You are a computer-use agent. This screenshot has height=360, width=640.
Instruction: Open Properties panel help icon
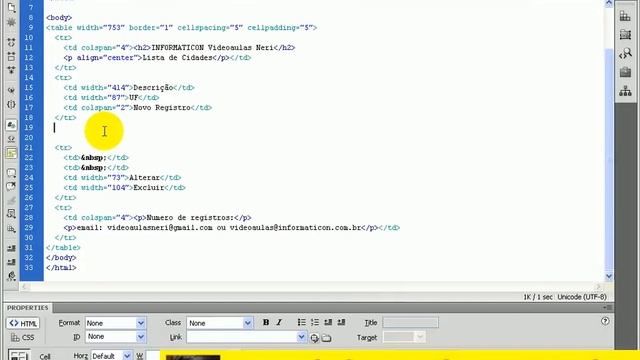click(605, 321)
